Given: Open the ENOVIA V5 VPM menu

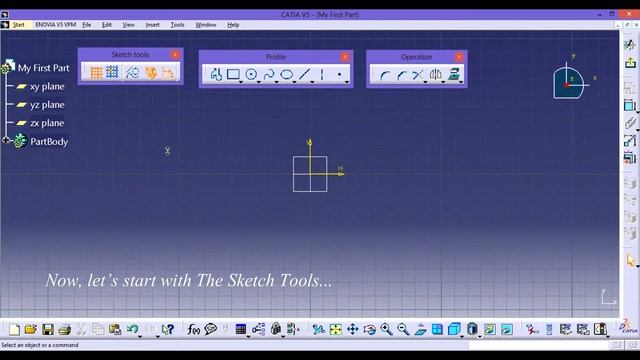Looking at the screenshot, I should click(x=56, y=25).
